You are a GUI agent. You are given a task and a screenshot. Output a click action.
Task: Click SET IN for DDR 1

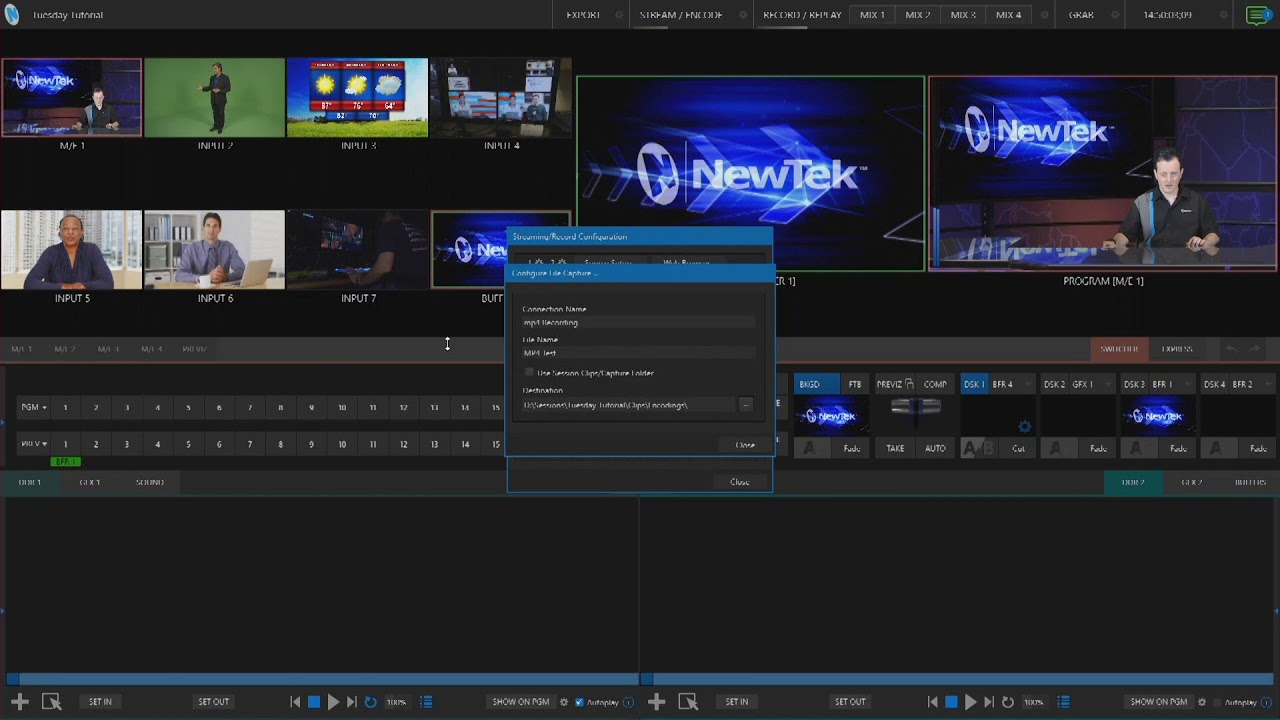pyautogui.click(x=100, y=702)
